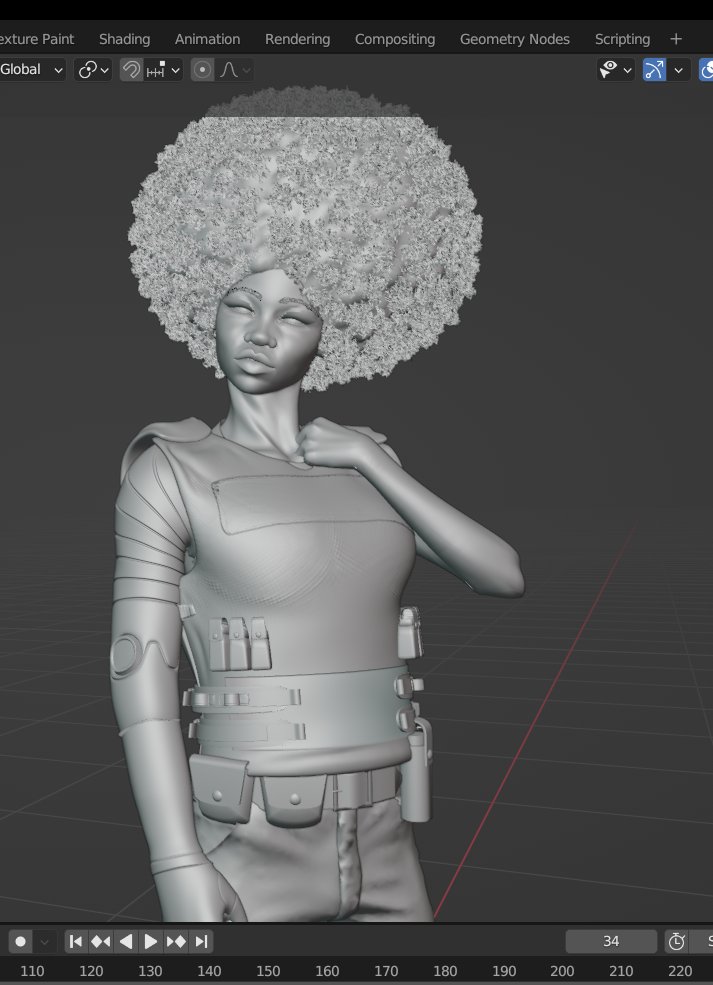
Task: Toggle the magnet snapping button
Action: (131, 70)
